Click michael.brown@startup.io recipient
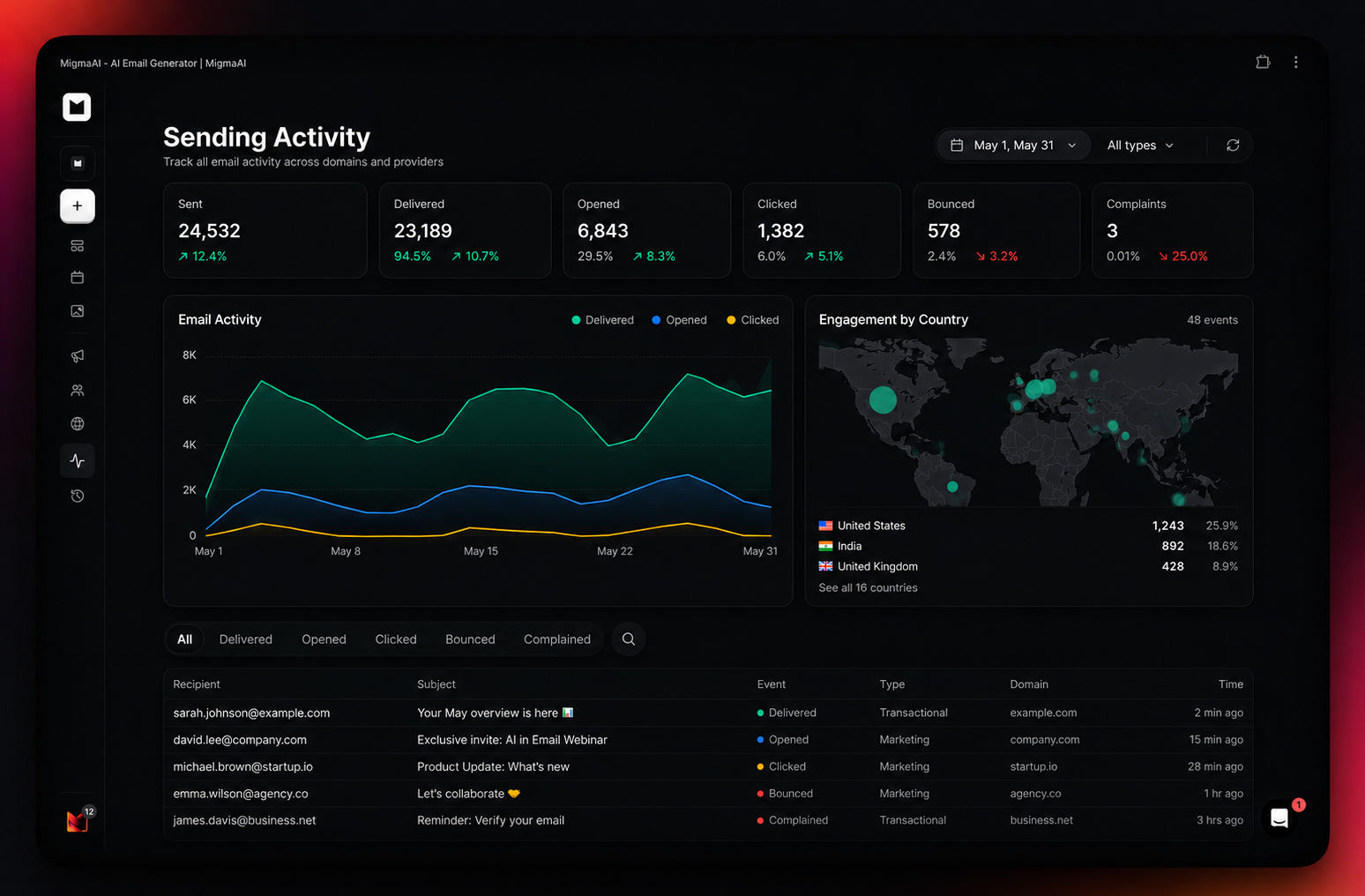Image resolution: width=1365 pixels, height=896 pixels. (x=242, y=766)
